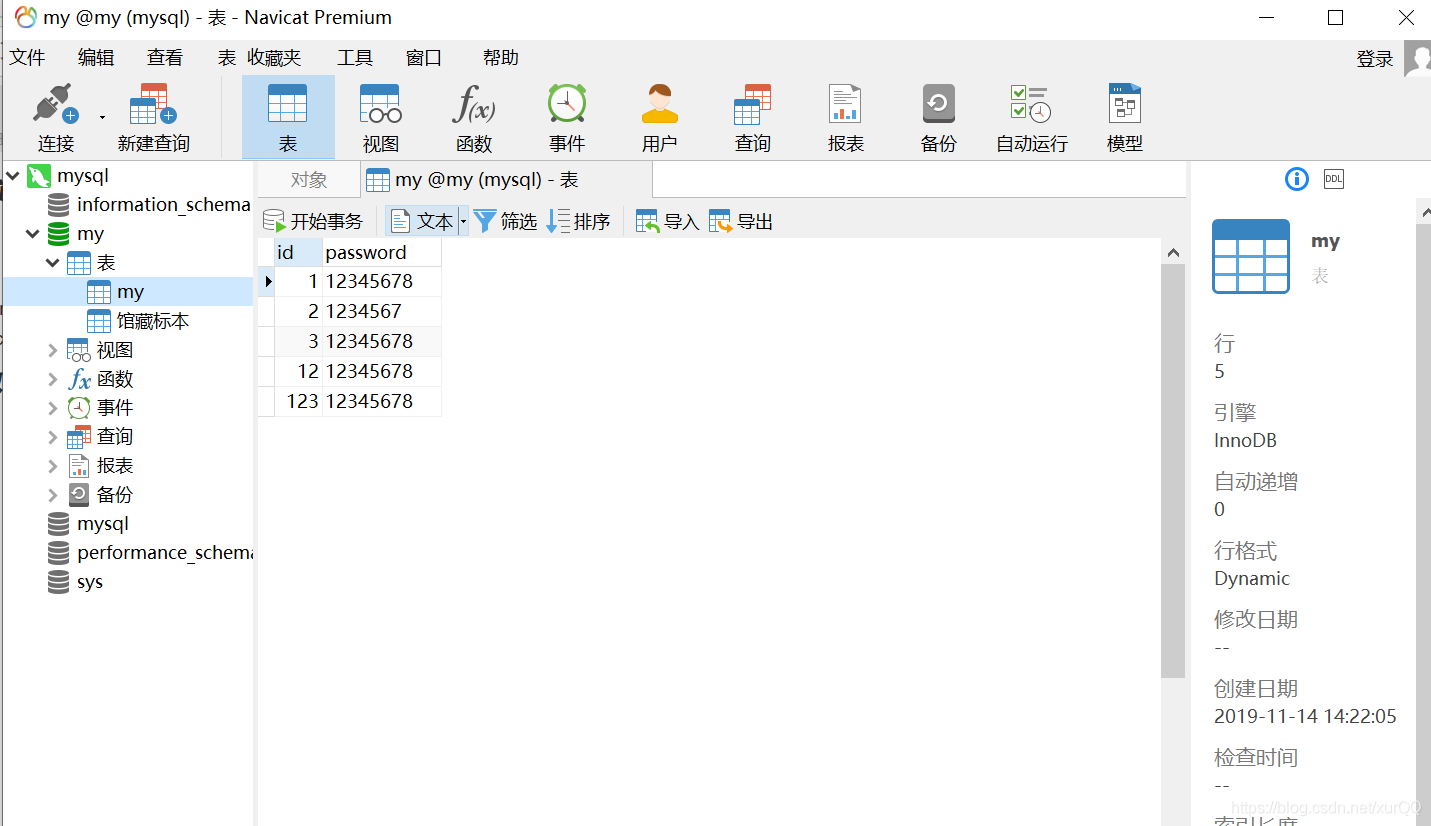The height and width of the screenshot is (826, 1431).
Task: Select the id cell with value 12
Action: (x=298, y=371)
